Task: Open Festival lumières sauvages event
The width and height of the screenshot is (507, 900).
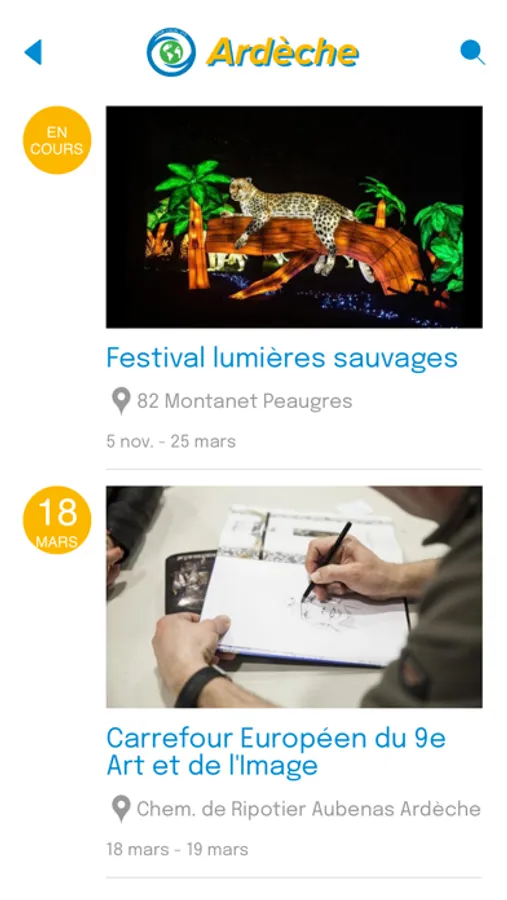Action: (282, 358)
